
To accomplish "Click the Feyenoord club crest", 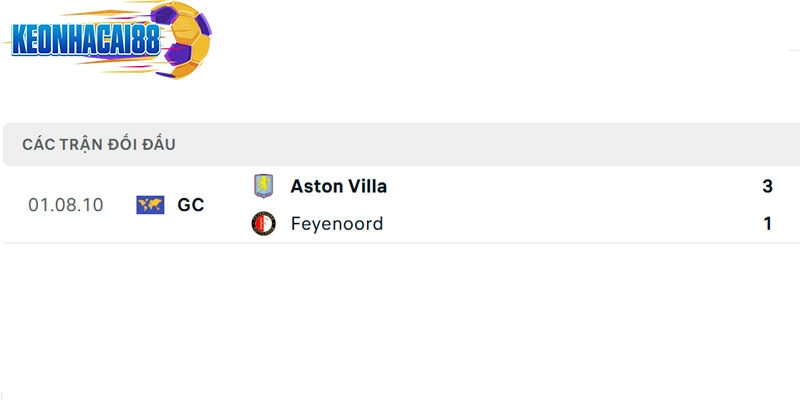I will 263,224.
